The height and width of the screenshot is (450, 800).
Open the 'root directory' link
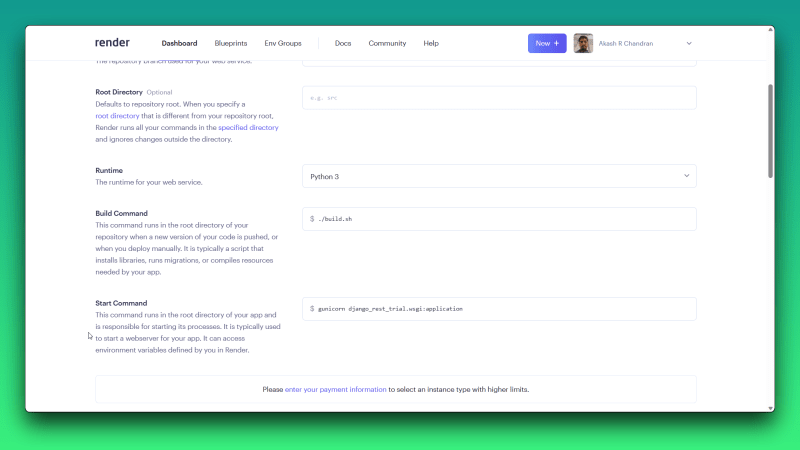(117, 116)
